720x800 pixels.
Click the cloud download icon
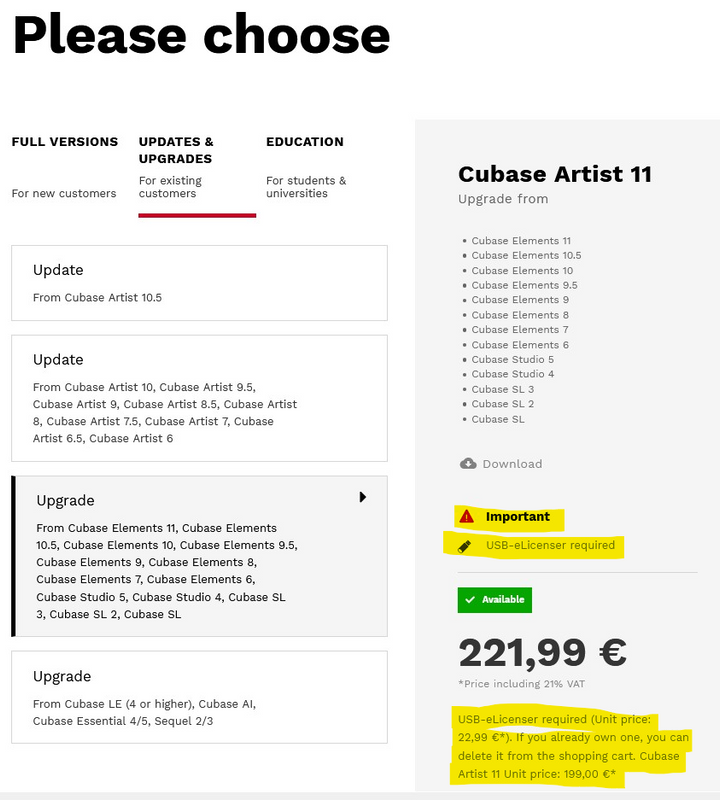pyautogui.click(x=468, y=464)
